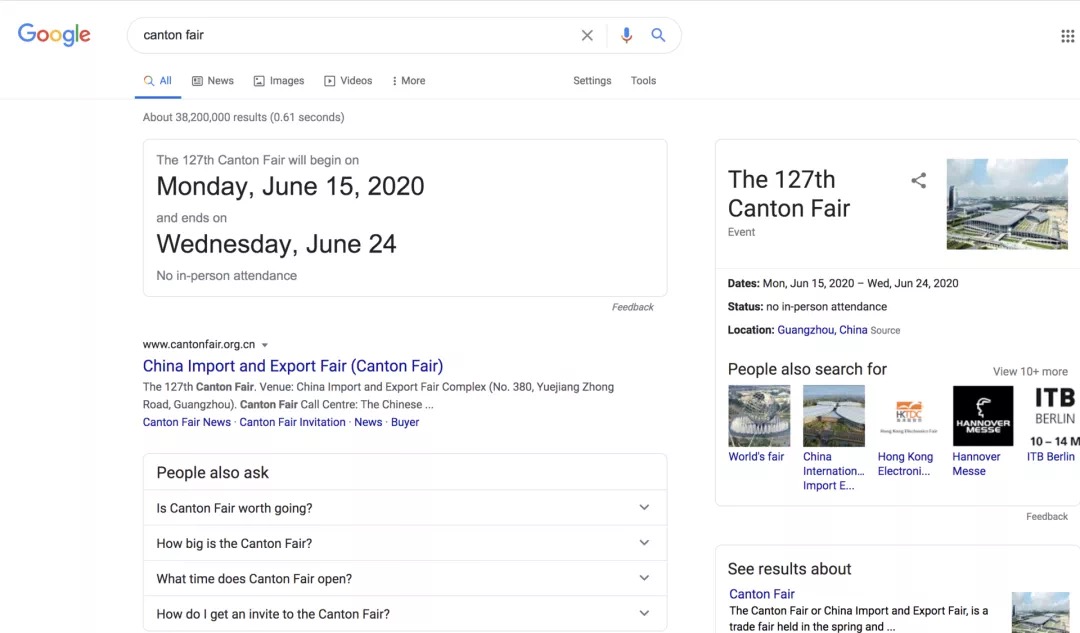Share the 127th Canton Fair event panel

pos(919,180)
